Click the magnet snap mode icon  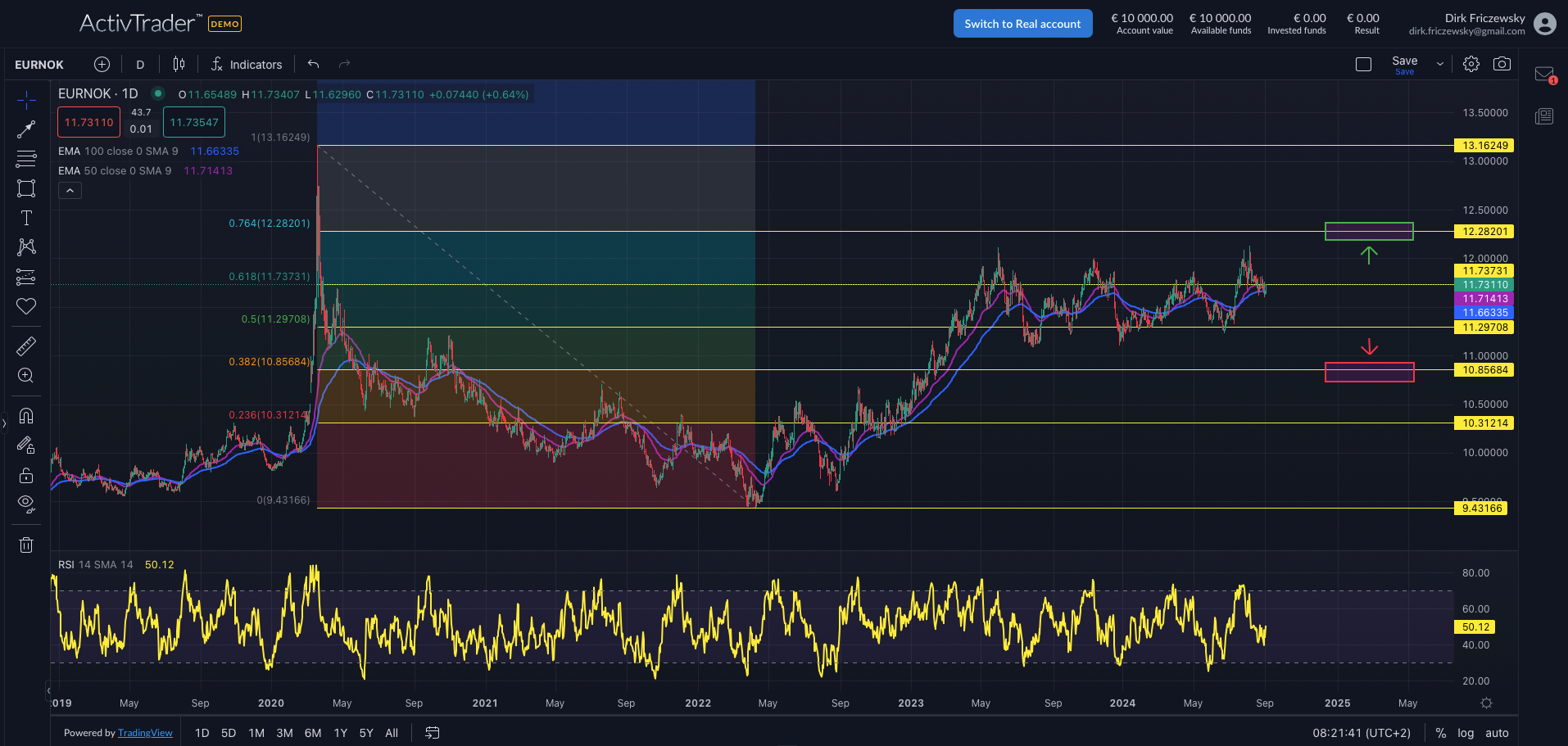pos(26,415)
